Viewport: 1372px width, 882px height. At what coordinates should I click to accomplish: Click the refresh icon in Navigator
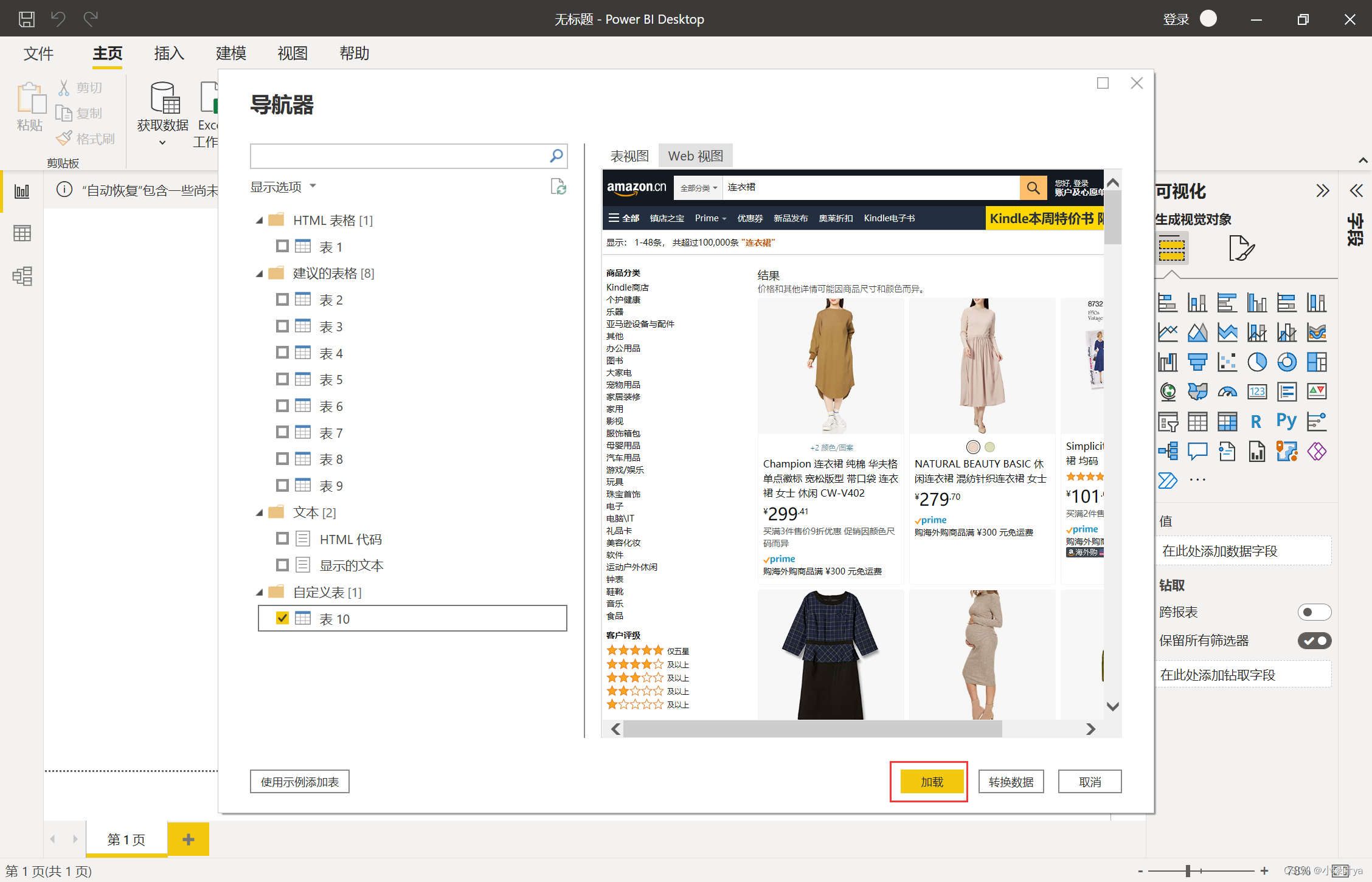pyautogui.click(x=558, y=187)
